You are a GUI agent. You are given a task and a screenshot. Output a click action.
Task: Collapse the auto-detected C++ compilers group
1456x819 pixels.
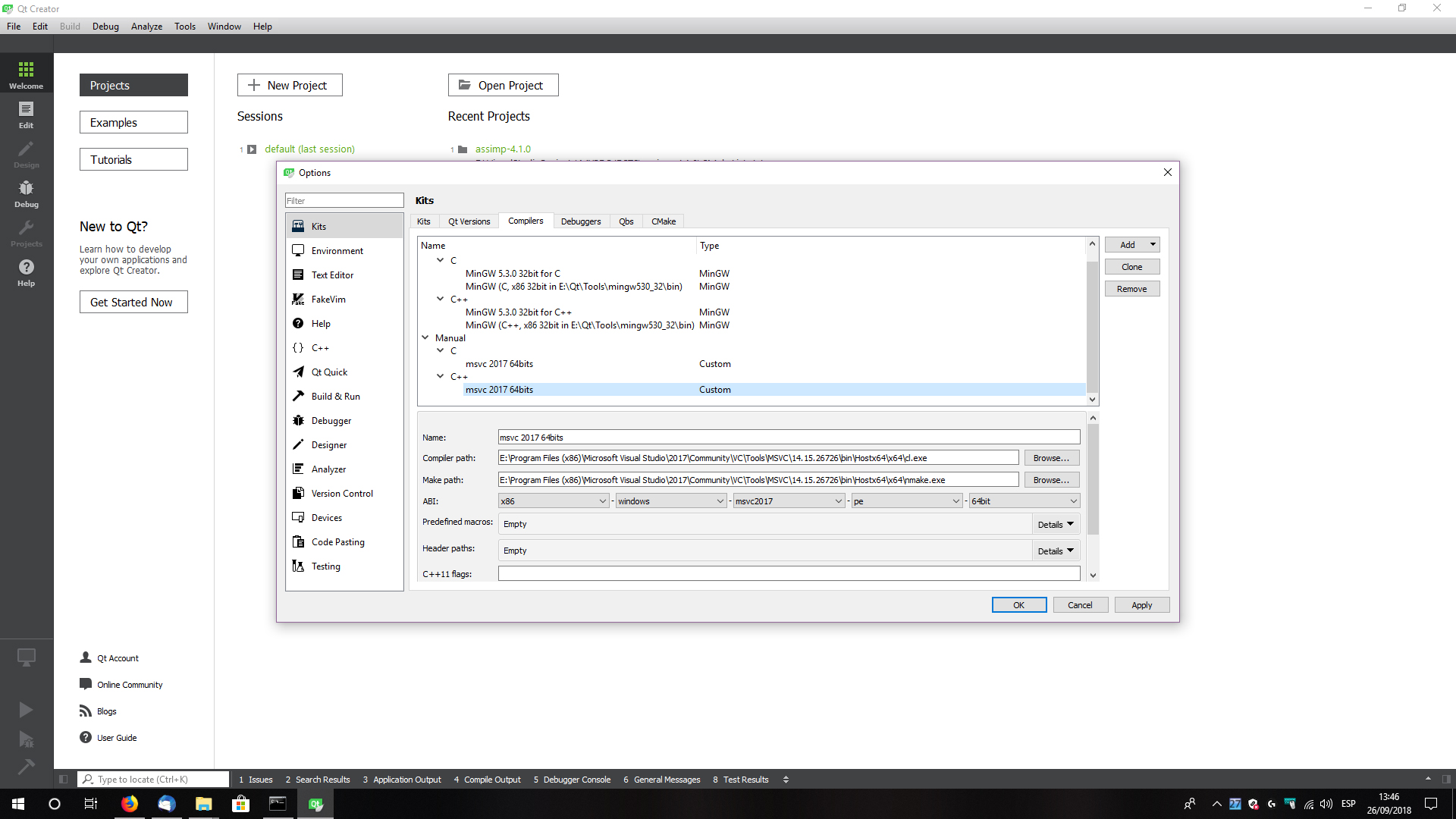(440, 299)
